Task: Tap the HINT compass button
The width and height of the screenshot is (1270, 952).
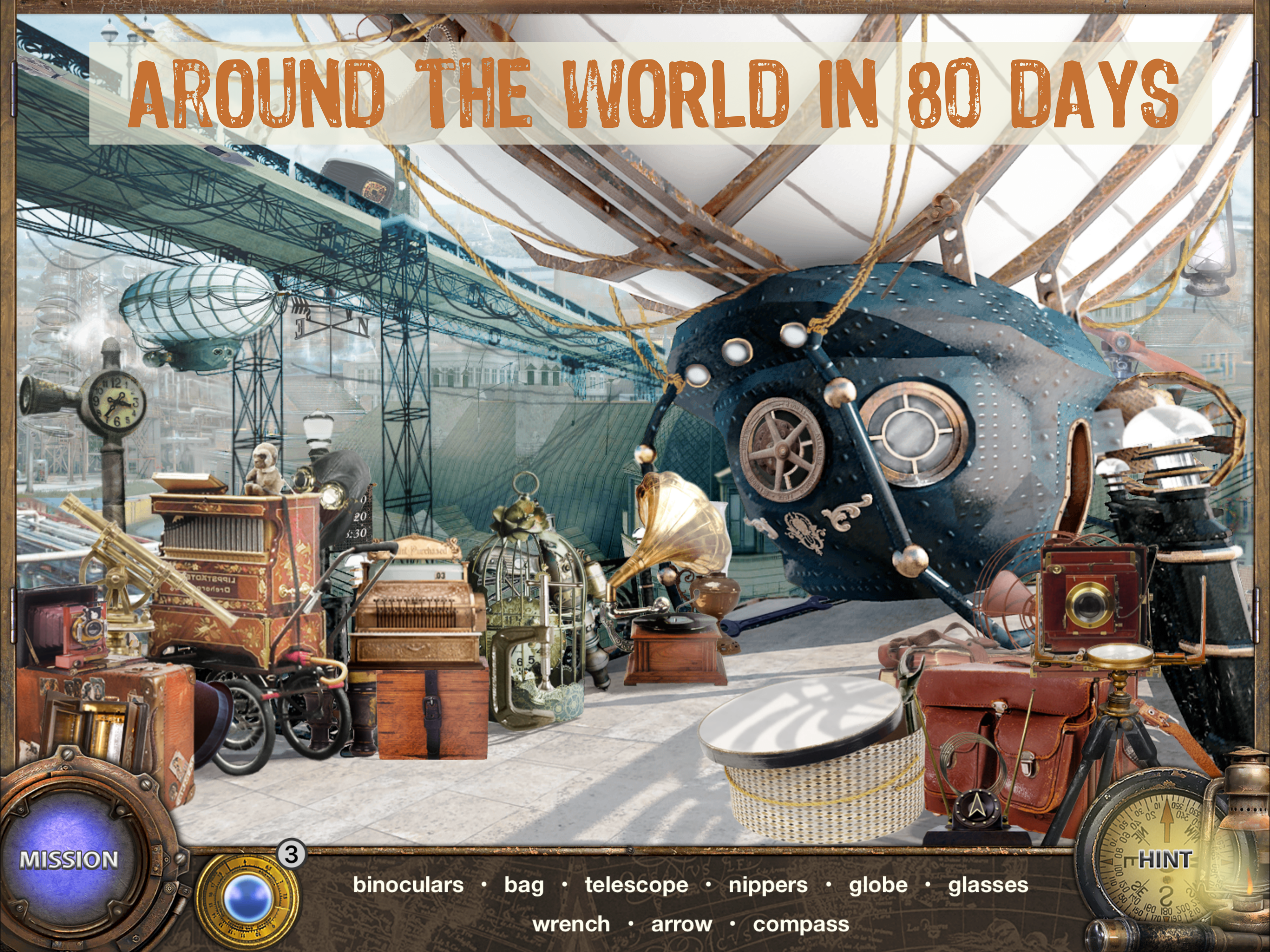Action: (x=1165, y=859)
